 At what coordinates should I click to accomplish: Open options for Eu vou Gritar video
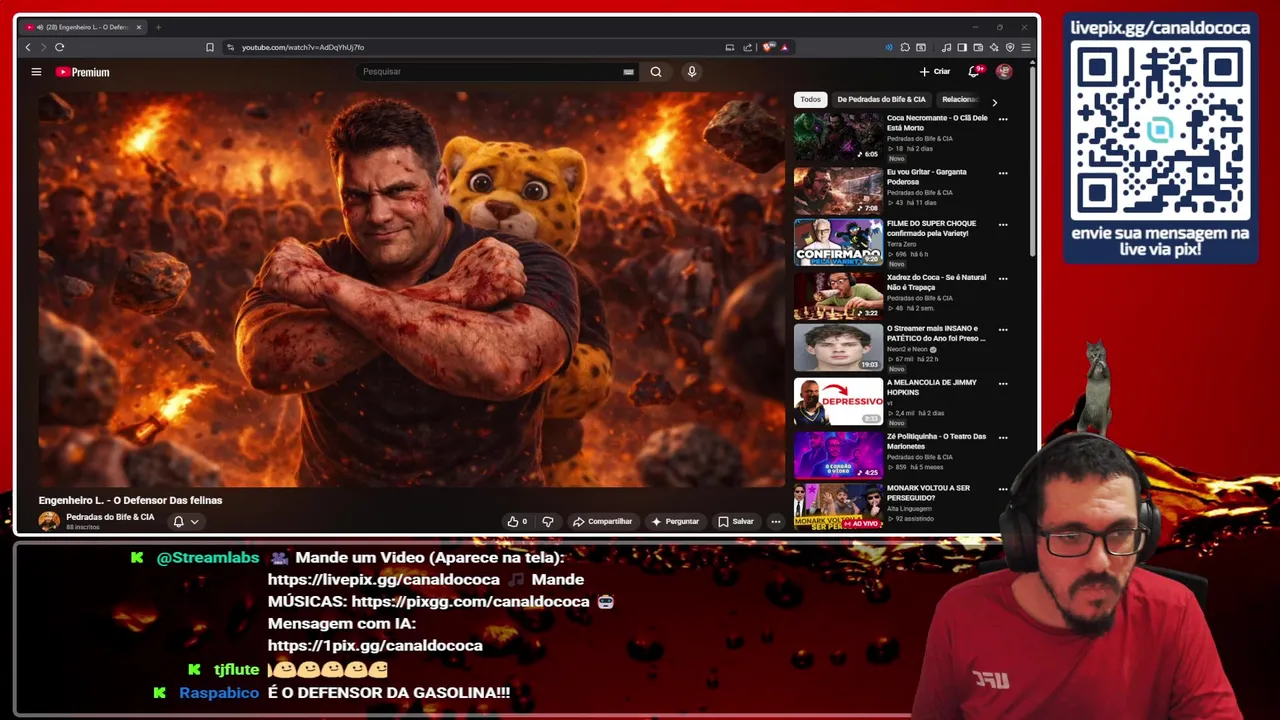[x=1003, y=173]
